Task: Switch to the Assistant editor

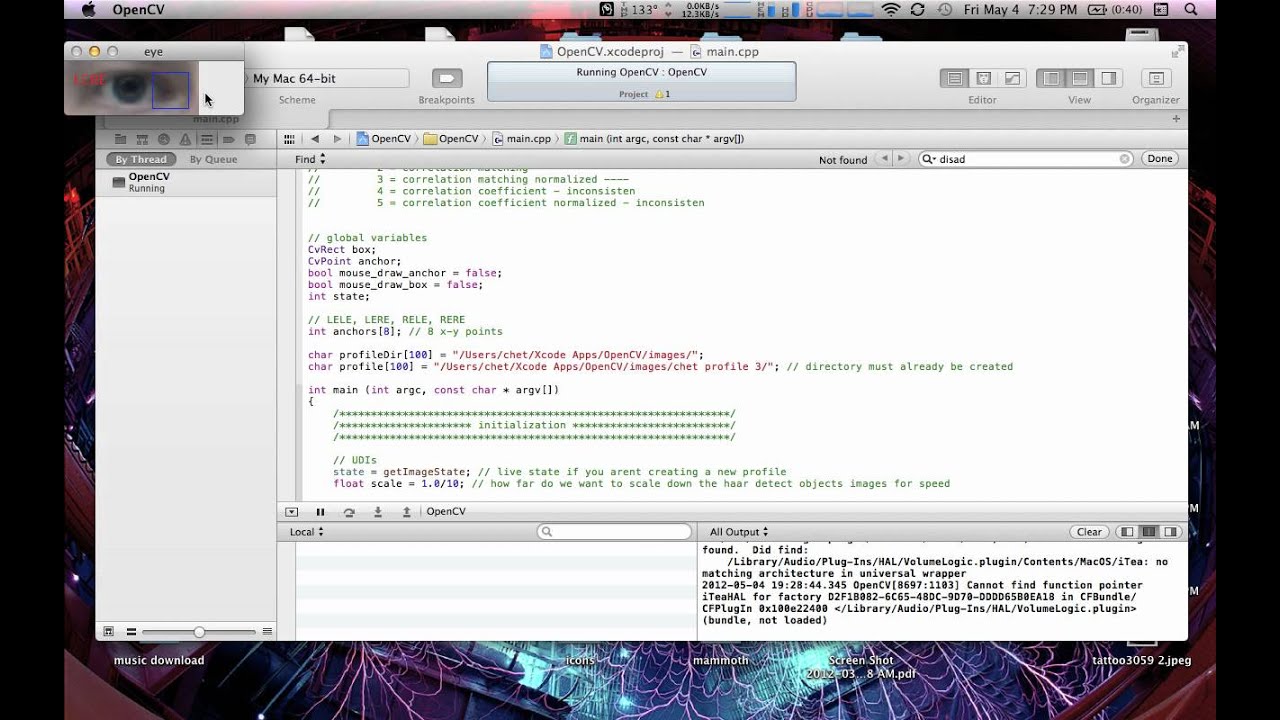Action: 983,78
